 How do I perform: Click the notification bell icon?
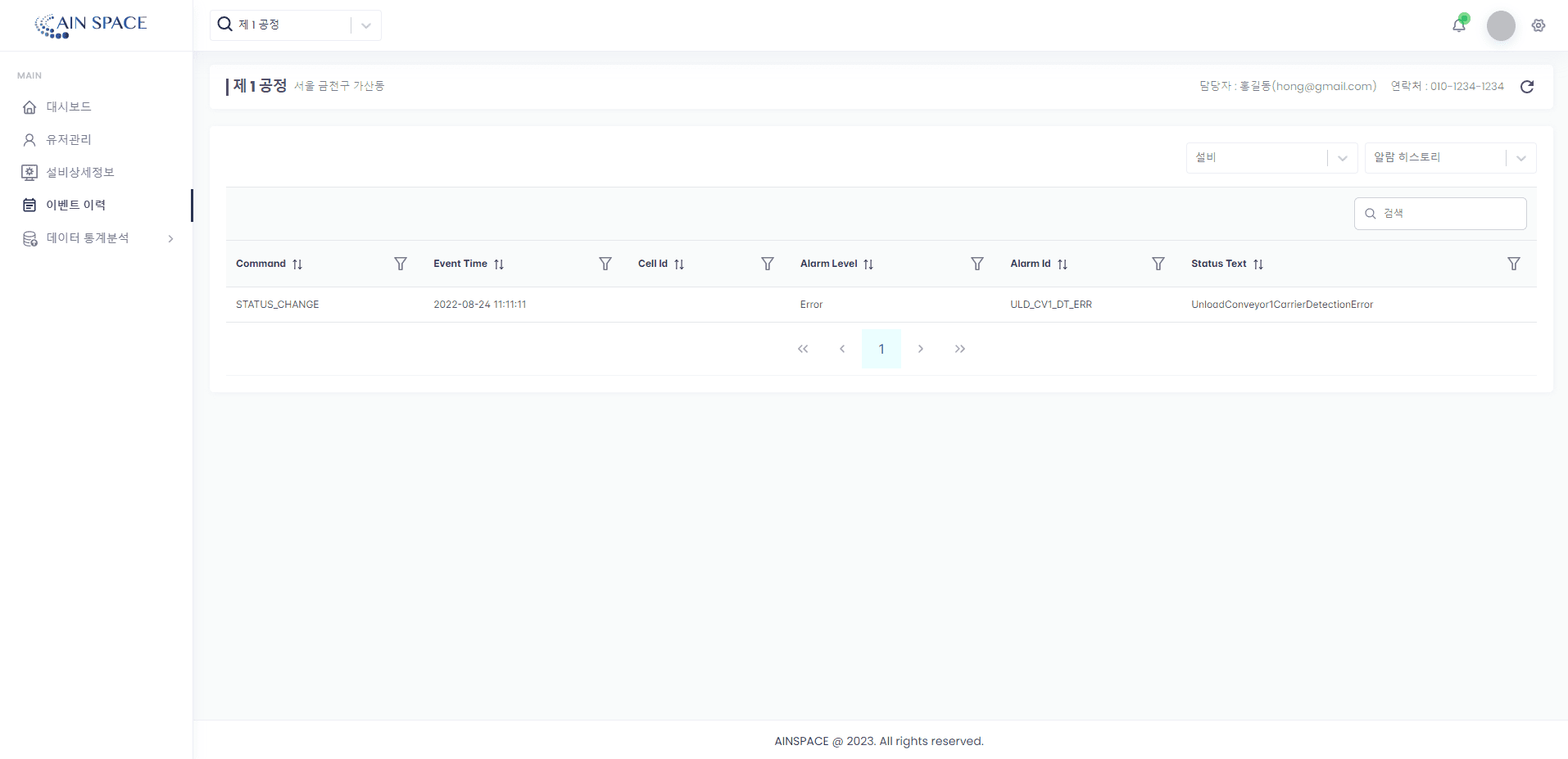tap(1458, 25)
